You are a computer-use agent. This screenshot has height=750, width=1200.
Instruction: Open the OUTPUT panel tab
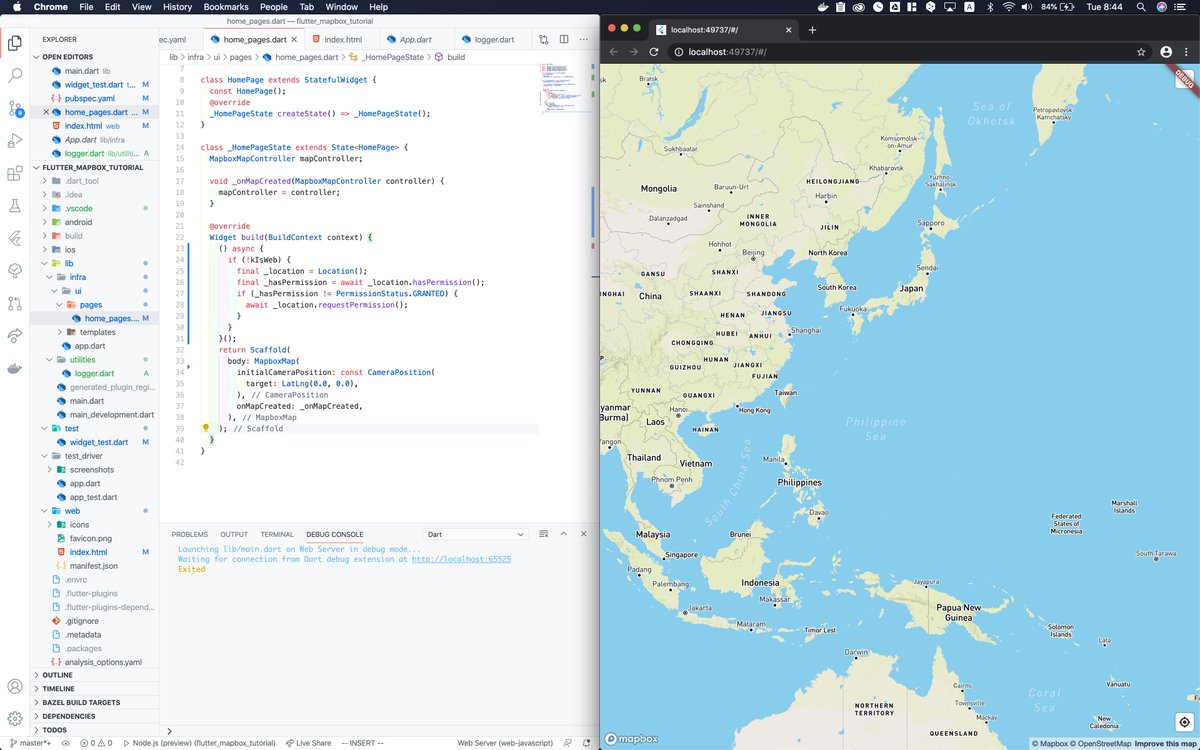click(234, 534)
